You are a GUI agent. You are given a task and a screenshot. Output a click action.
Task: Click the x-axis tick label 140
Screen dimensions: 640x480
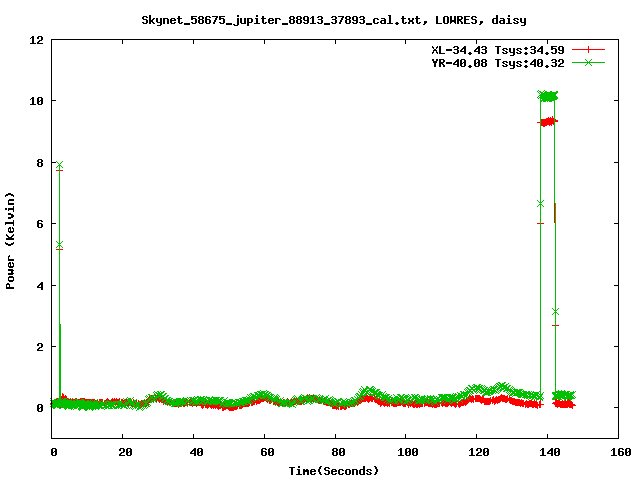click(x=549, y=452)
